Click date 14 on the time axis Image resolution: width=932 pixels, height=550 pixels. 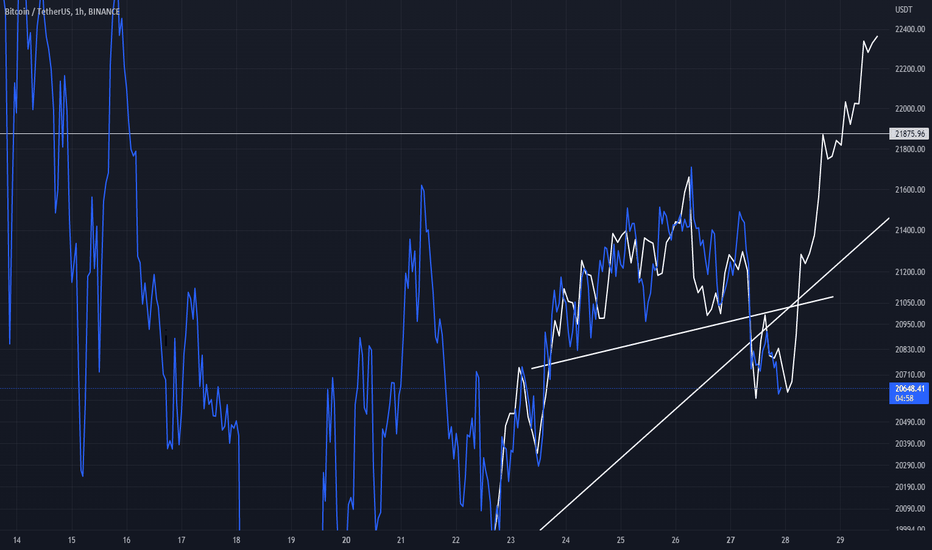click(17, 540)
